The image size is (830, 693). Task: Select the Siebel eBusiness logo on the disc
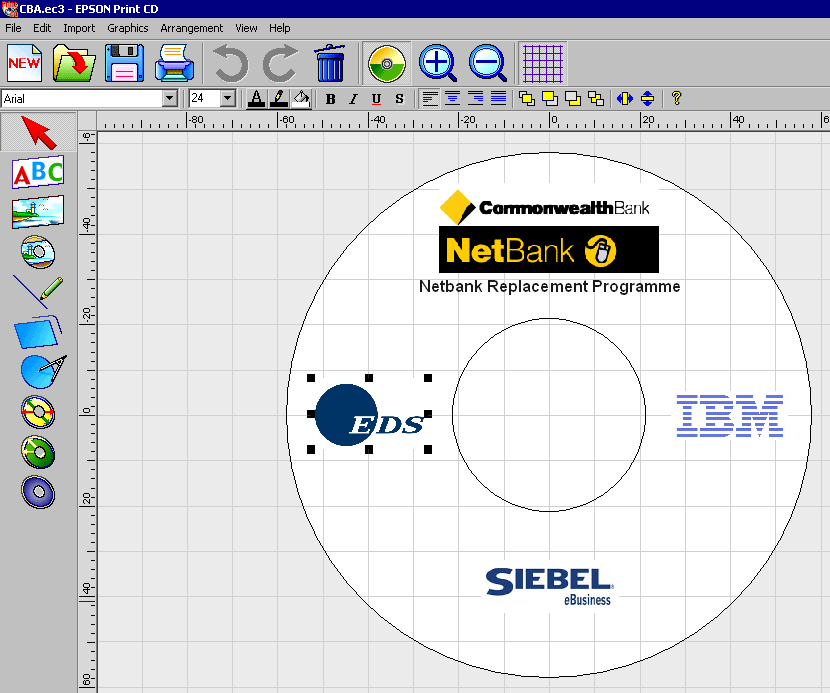tap(549, 586)
